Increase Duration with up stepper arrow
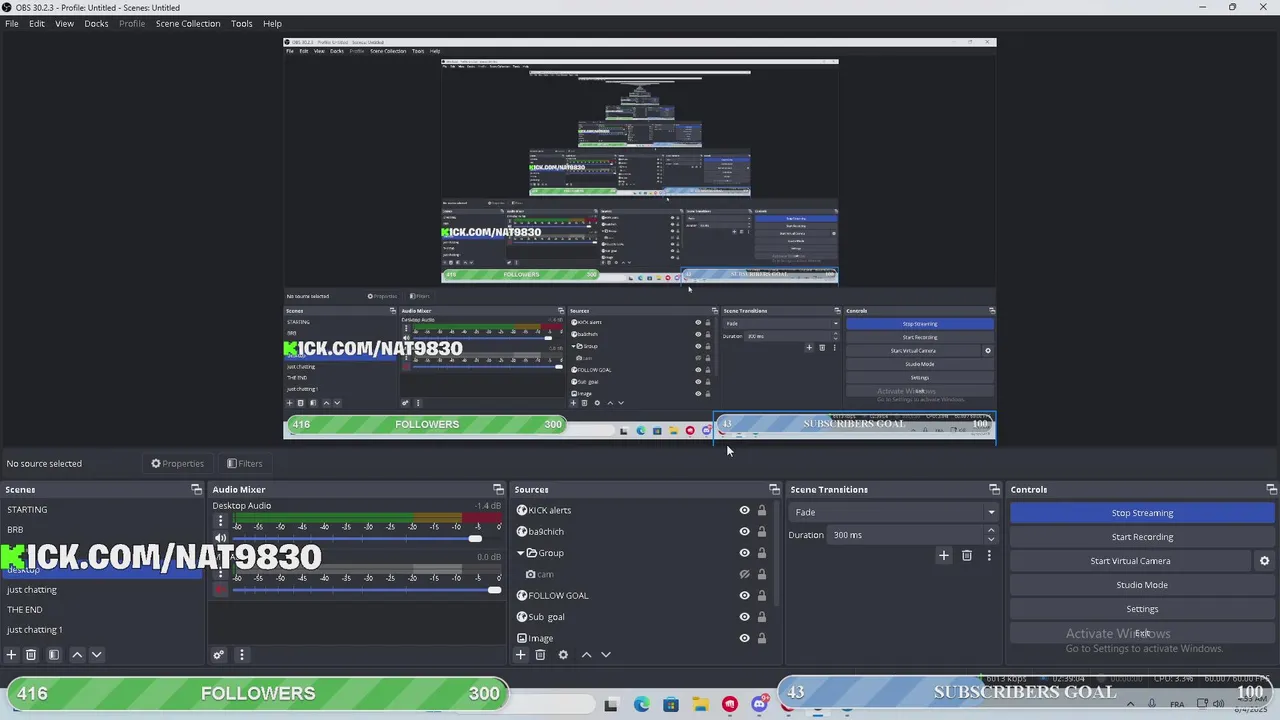 (991, 531)
